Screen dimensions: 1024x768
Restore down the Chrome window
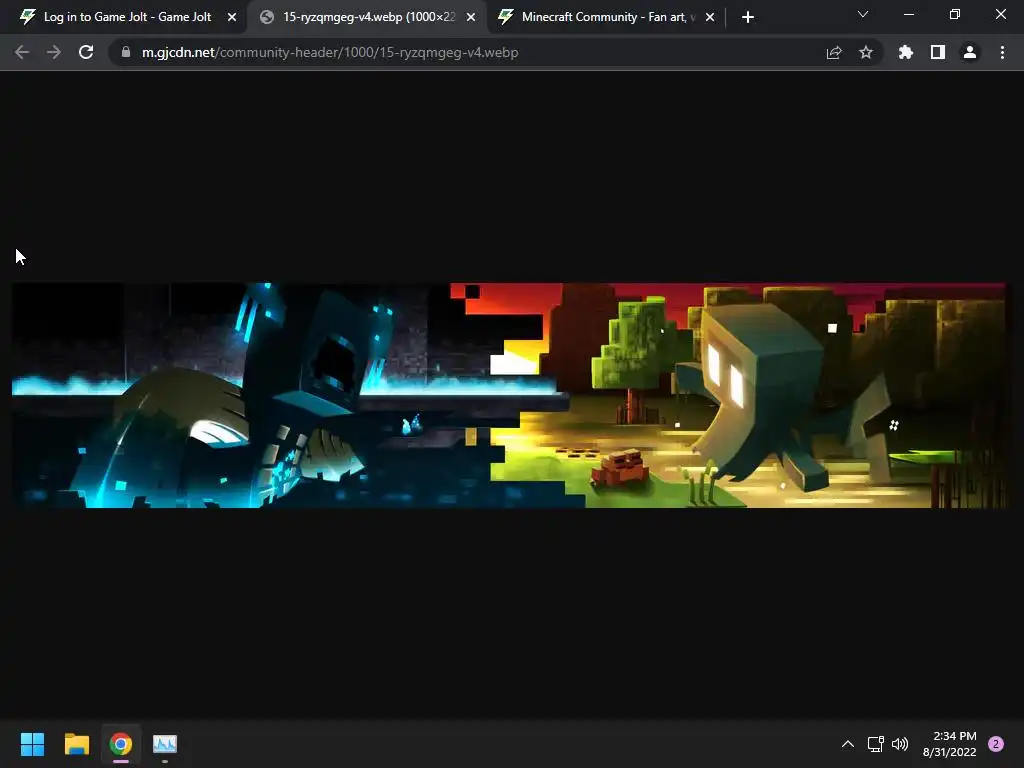[x=955, y=14]
